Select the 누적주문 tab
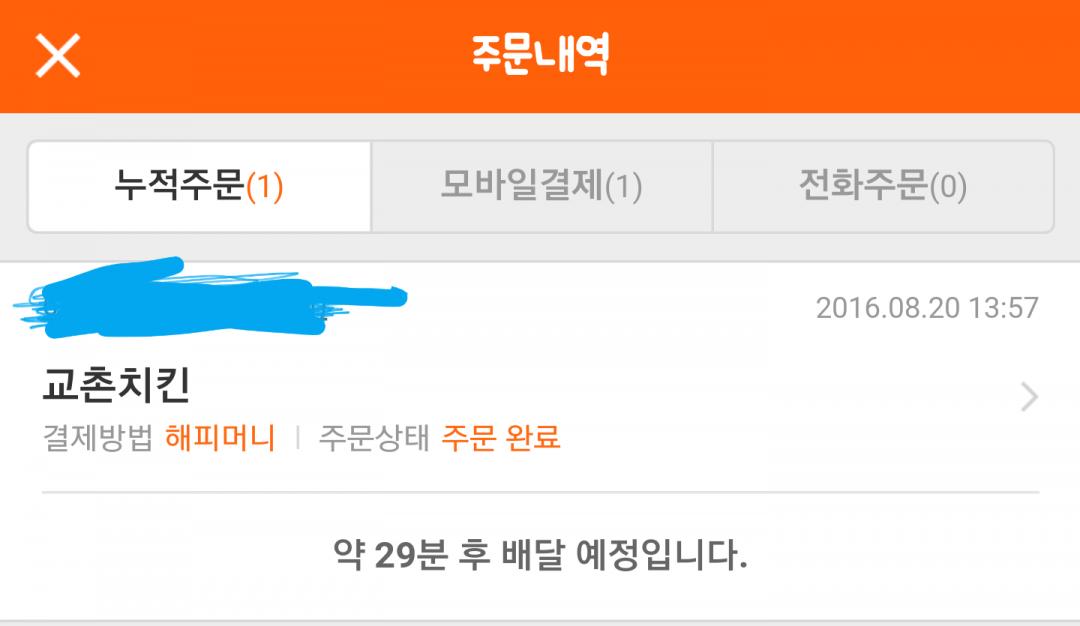This screenshot has height=626, width=1080. coord(199,187)
